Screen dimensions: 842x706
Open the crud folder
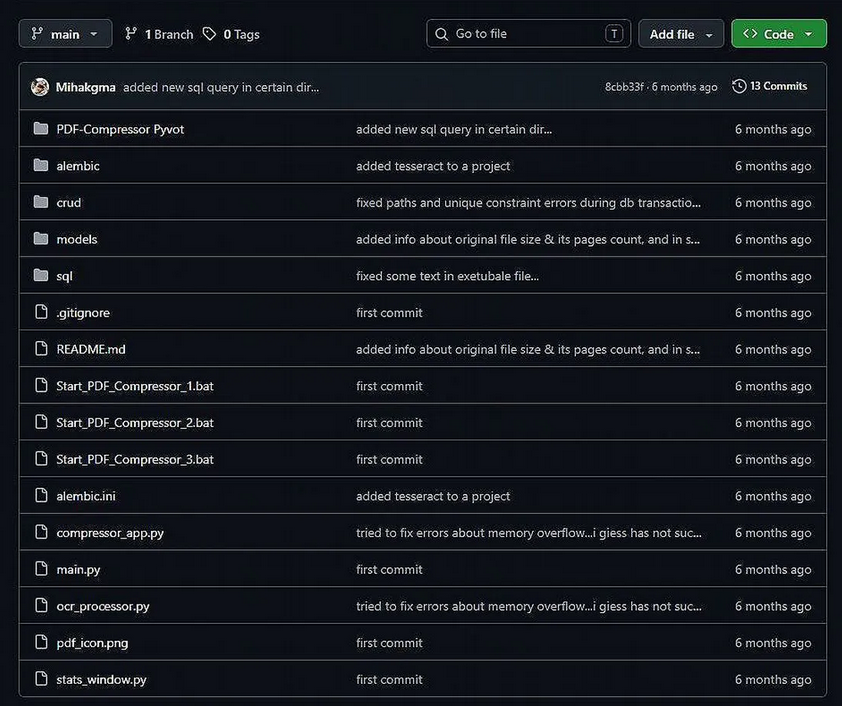(69, 202)
